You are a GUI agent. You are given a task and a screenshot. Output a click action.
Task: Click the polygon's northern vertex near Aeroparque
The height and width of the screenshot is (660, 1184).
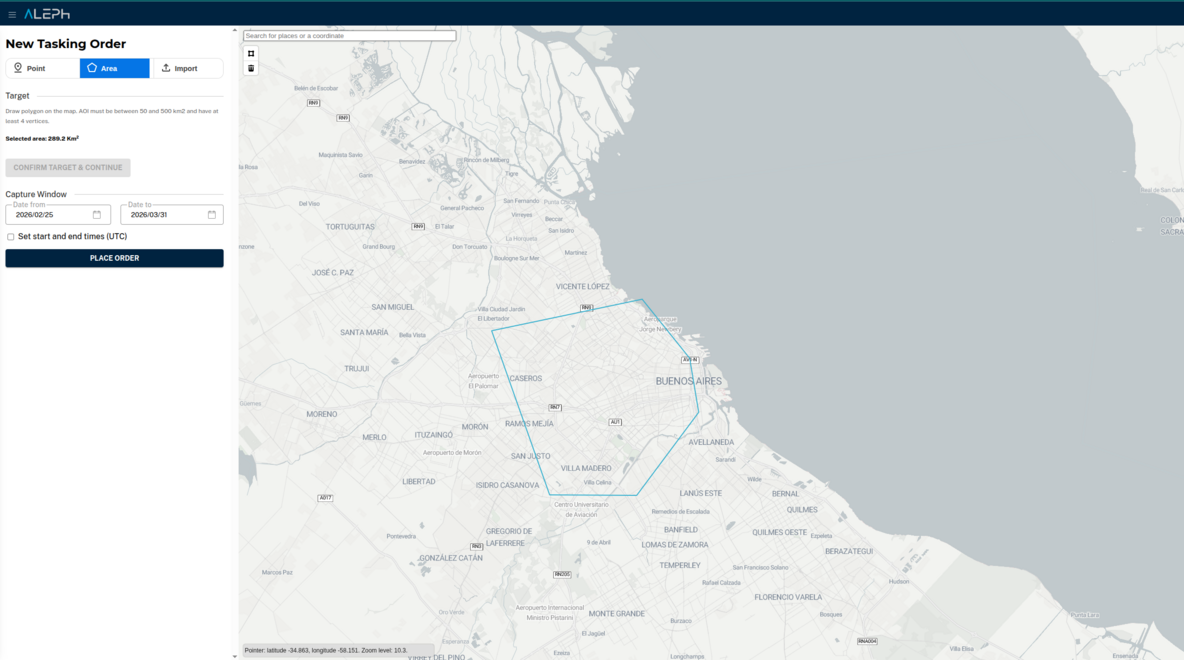[x=642, y=299]
